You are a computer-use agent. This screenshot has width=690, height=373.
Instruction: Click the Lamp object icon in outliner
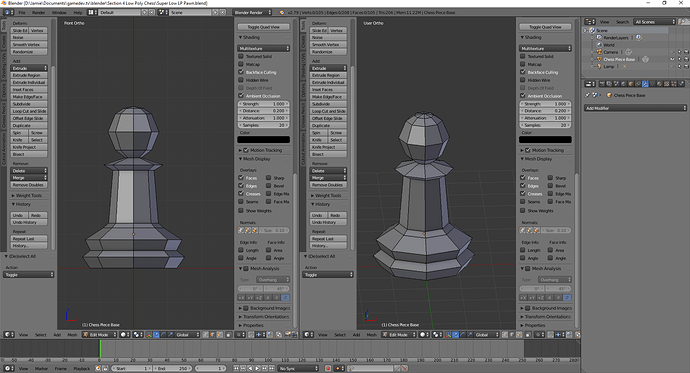point(599,66)
